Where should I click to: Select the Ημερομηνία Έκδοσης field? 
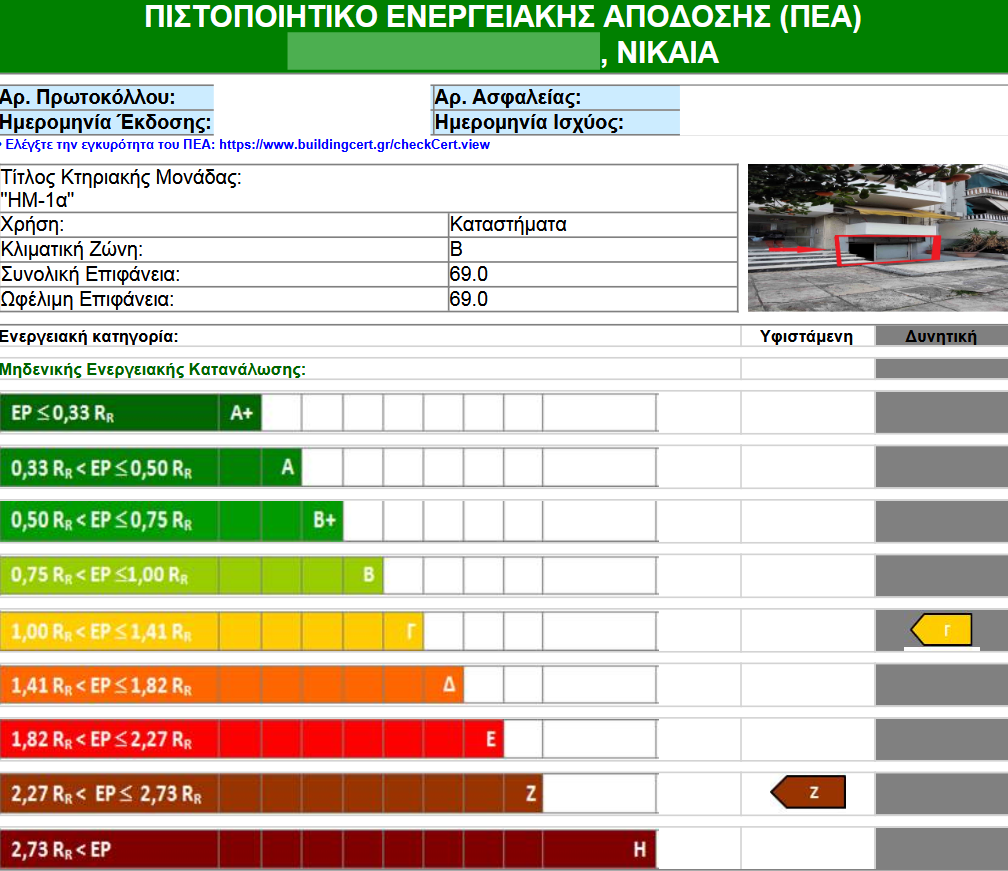(106, 123)
